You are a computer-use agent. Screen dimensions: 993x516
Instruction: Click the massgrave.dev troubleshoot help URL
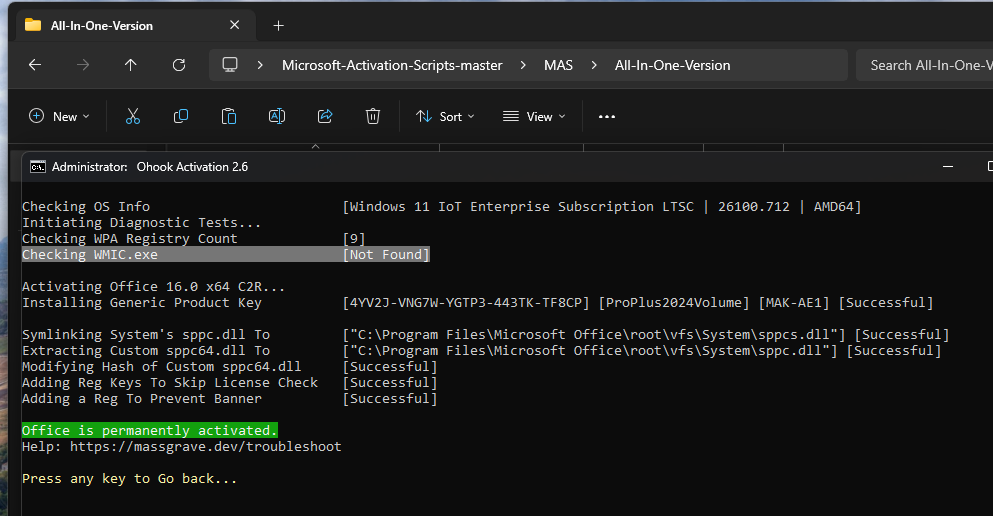(206, 446)
